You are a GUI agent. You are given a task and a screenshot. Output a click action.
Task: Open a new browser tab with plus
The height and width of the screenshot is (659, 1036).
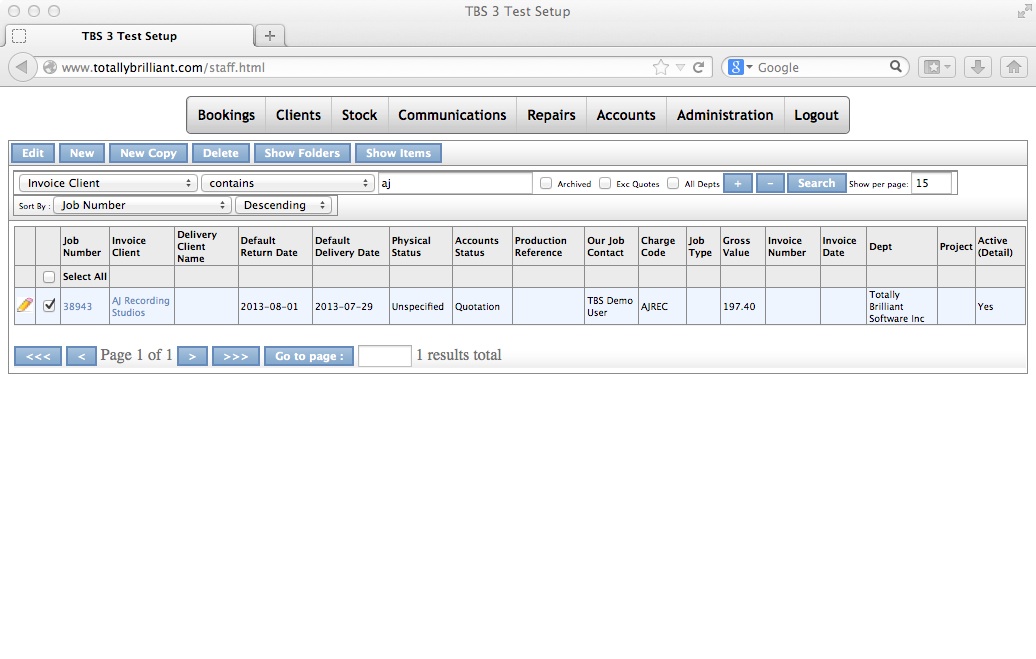point(270,36)
